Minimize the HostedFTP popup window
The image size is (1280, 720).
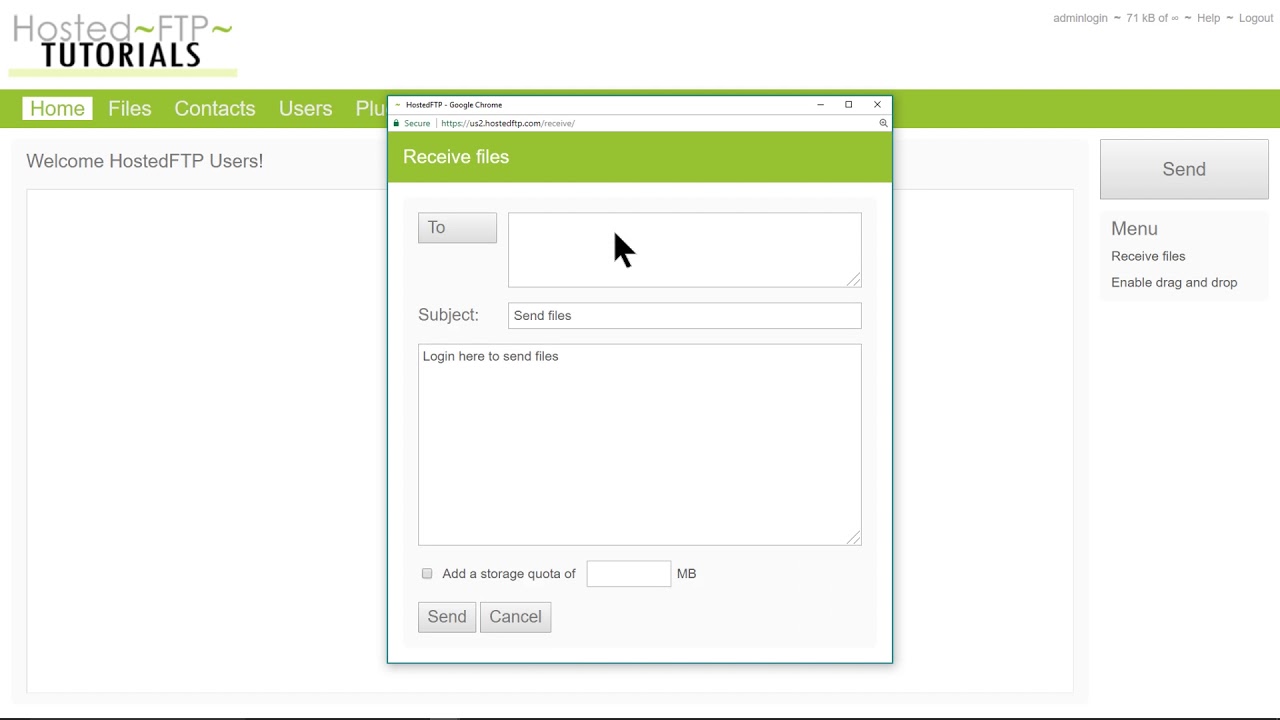coord(820,105)
